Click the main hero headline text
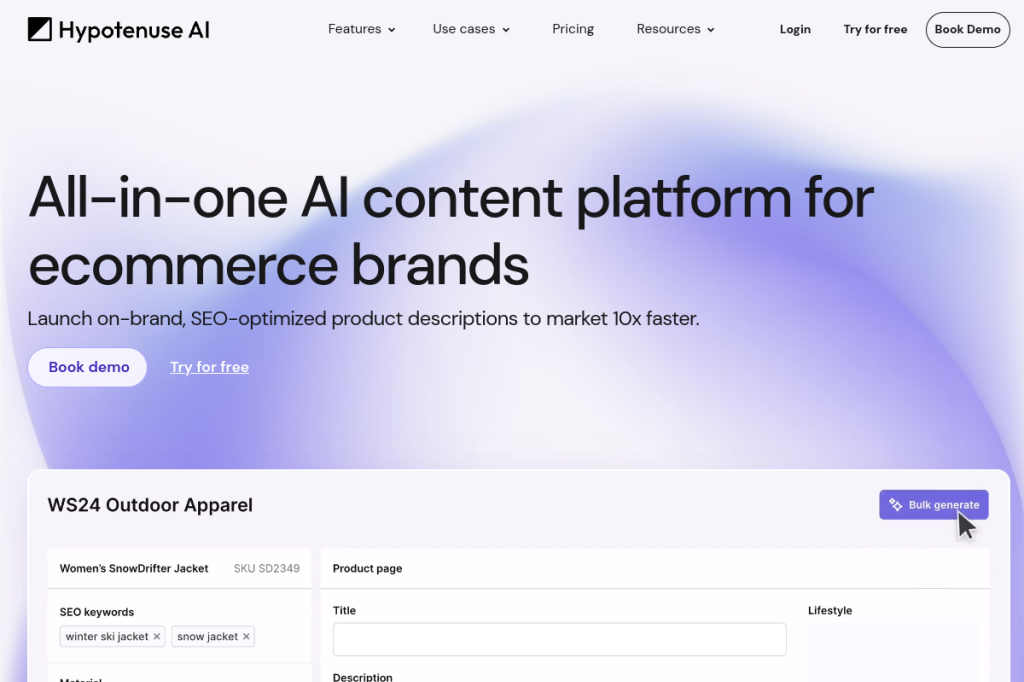Image resolution: width=1024 pixels, height=682 pixels. click(451, 231)
